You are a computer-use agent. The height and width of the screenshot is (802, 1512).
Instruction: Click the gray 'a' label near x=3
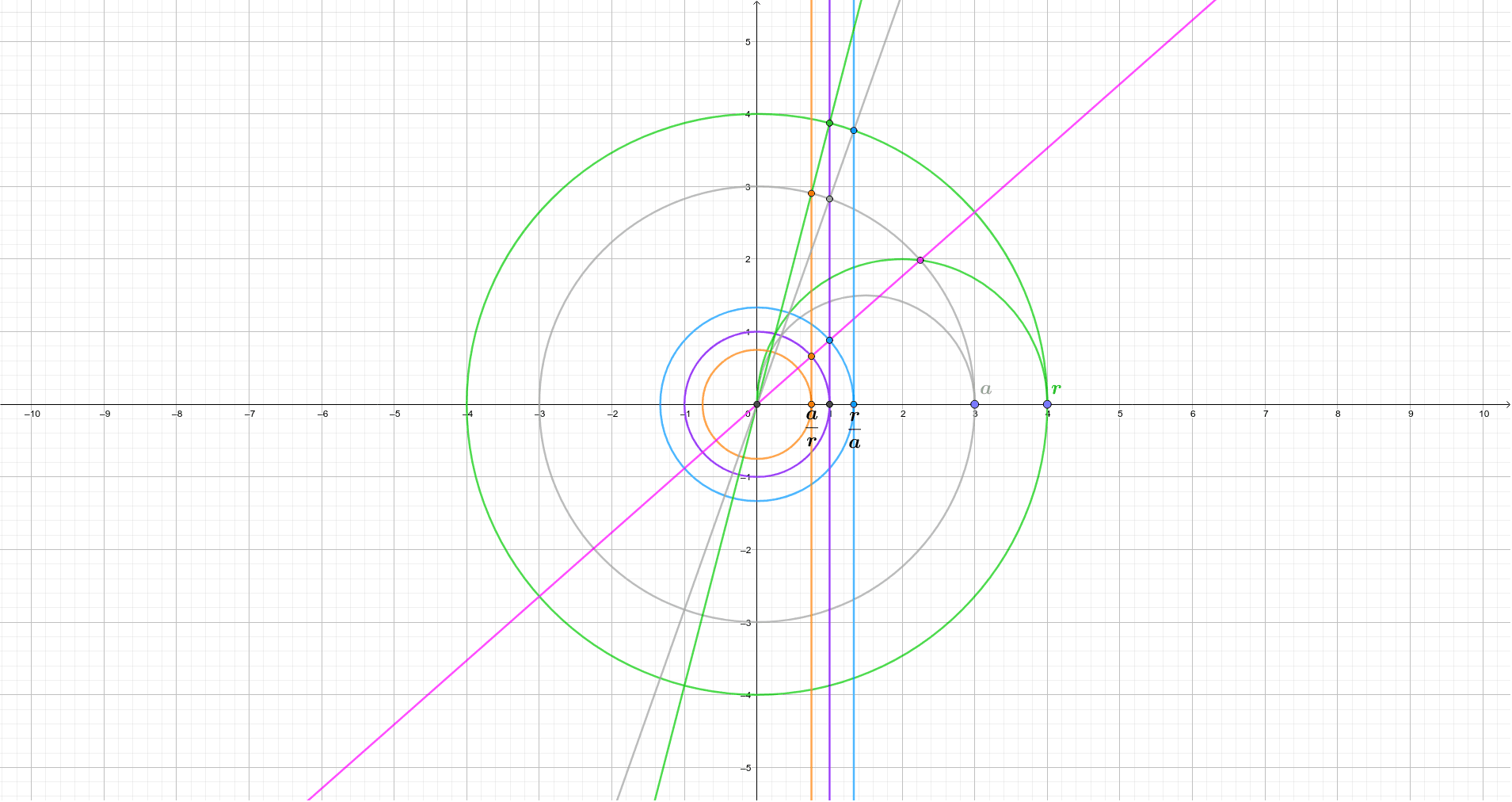[986, 388]
